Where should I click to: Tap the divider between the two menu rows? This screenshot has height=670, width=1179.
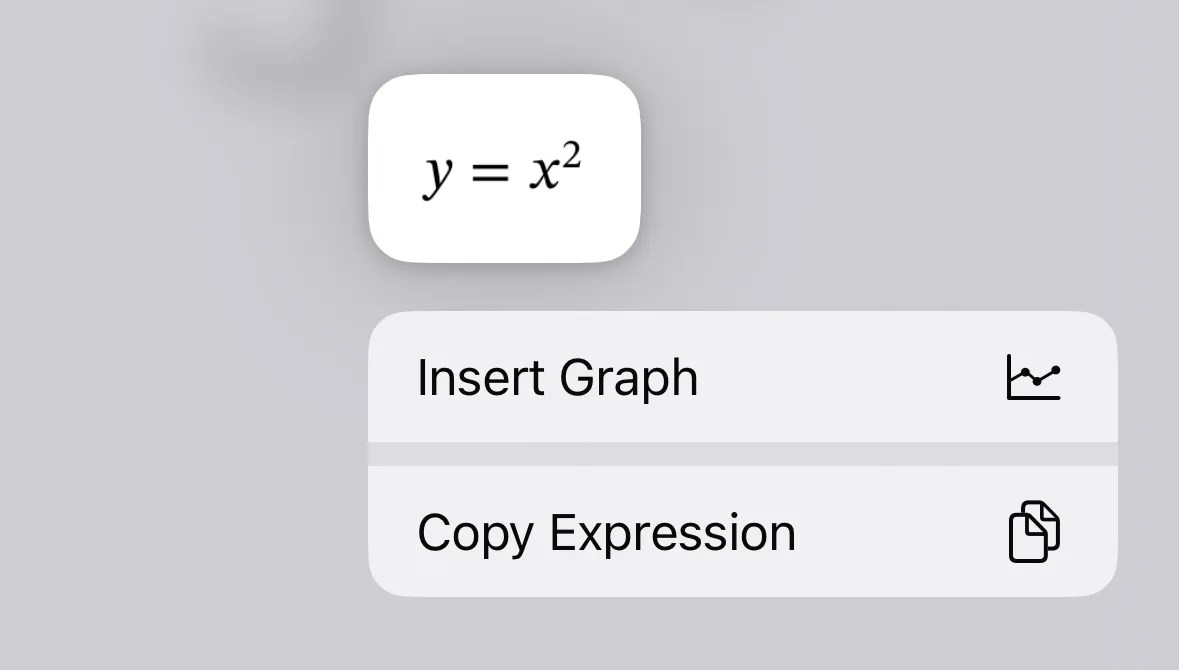pyautogui.click(x=744, y=452)
